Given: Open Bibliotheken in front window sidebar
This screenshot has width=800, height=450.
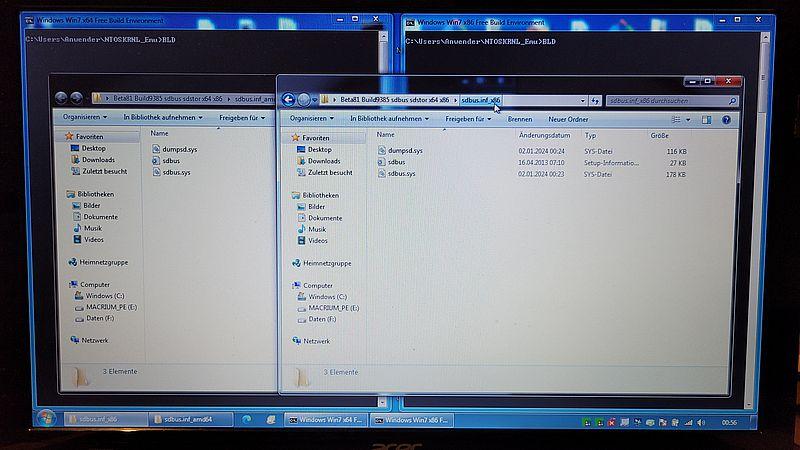Looking at the screenshot, I should pos(316,195).
